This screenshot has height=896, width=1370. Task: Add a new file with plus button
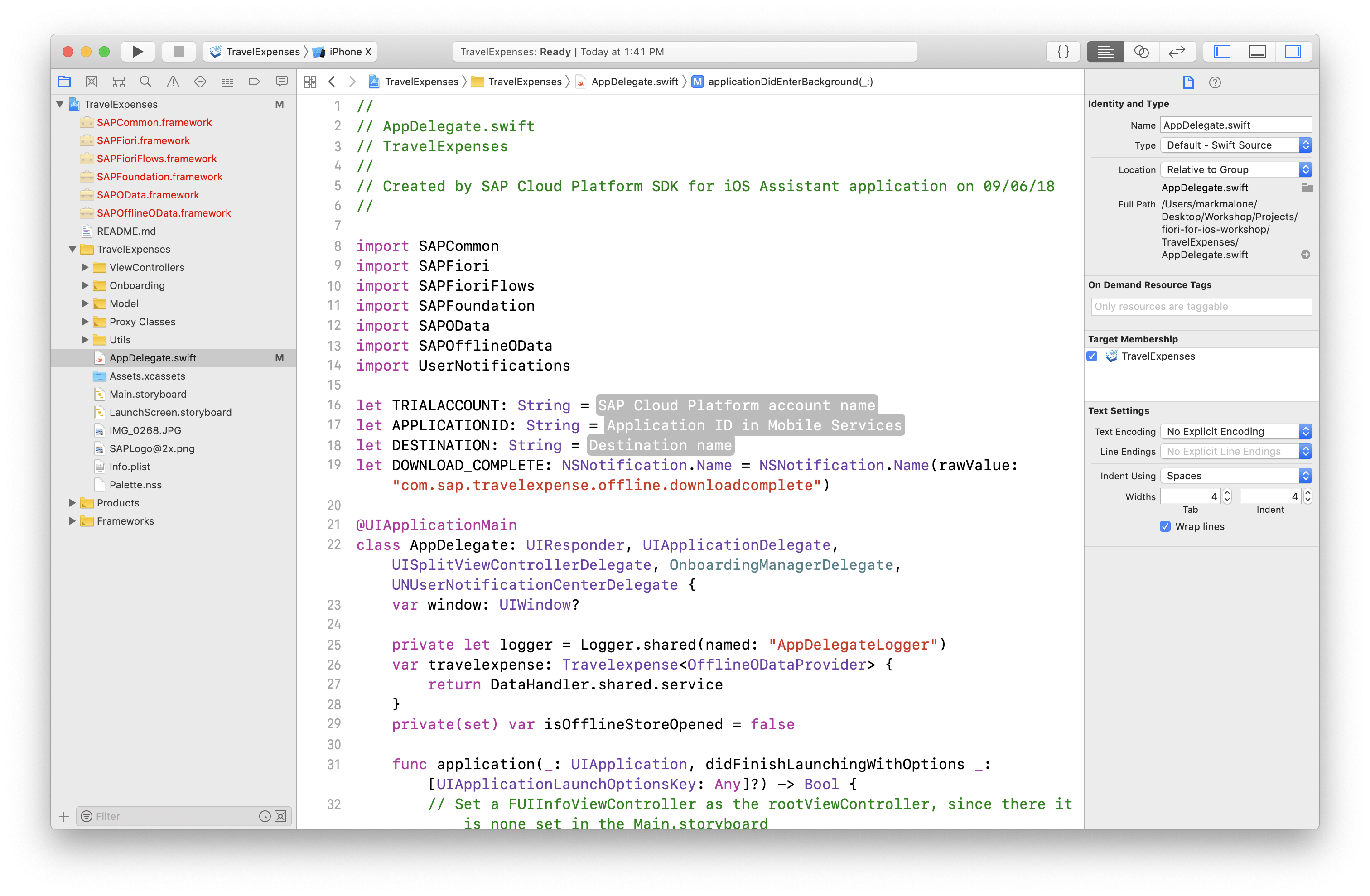(x=64, y=817)
